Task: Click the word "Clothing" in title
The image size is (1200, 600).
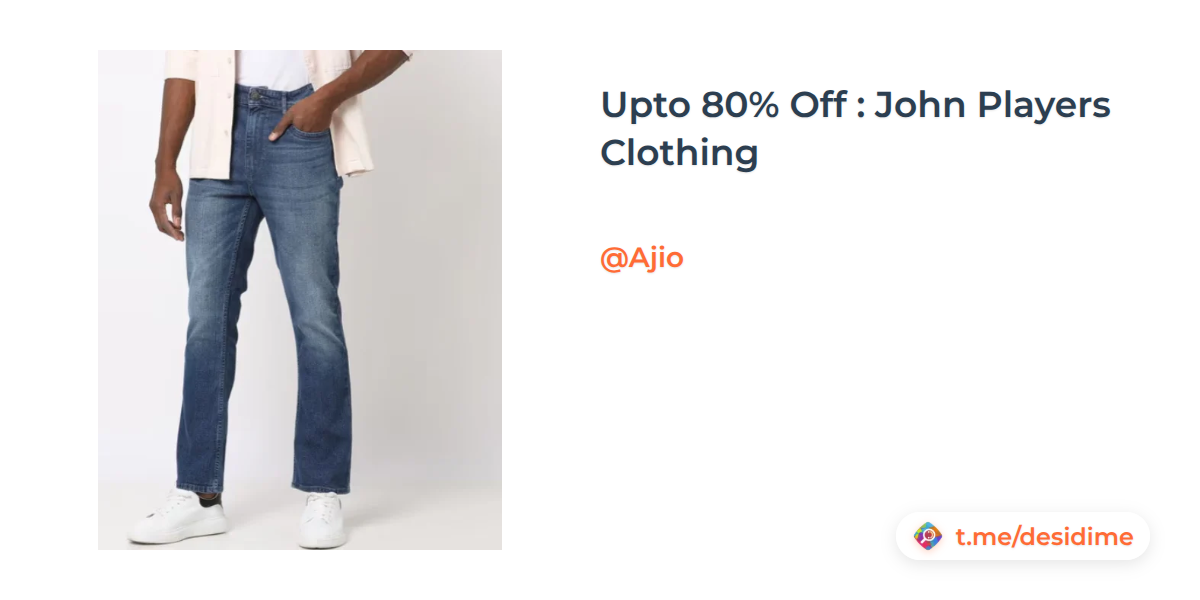Action: 679,154
